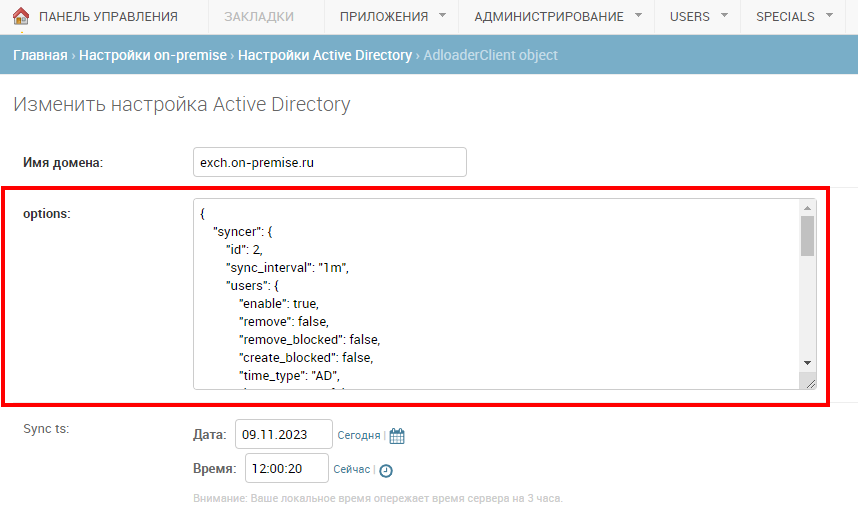Open the USERS dropdown menu
The image size is (858, 519).
click(697, 17)
